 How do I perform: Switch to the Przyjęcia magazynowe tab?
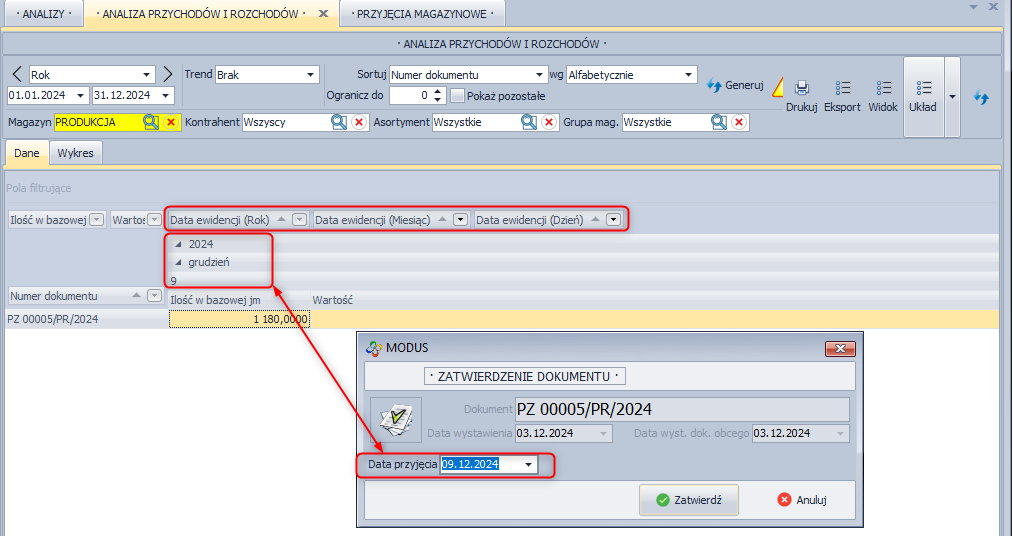422,14
